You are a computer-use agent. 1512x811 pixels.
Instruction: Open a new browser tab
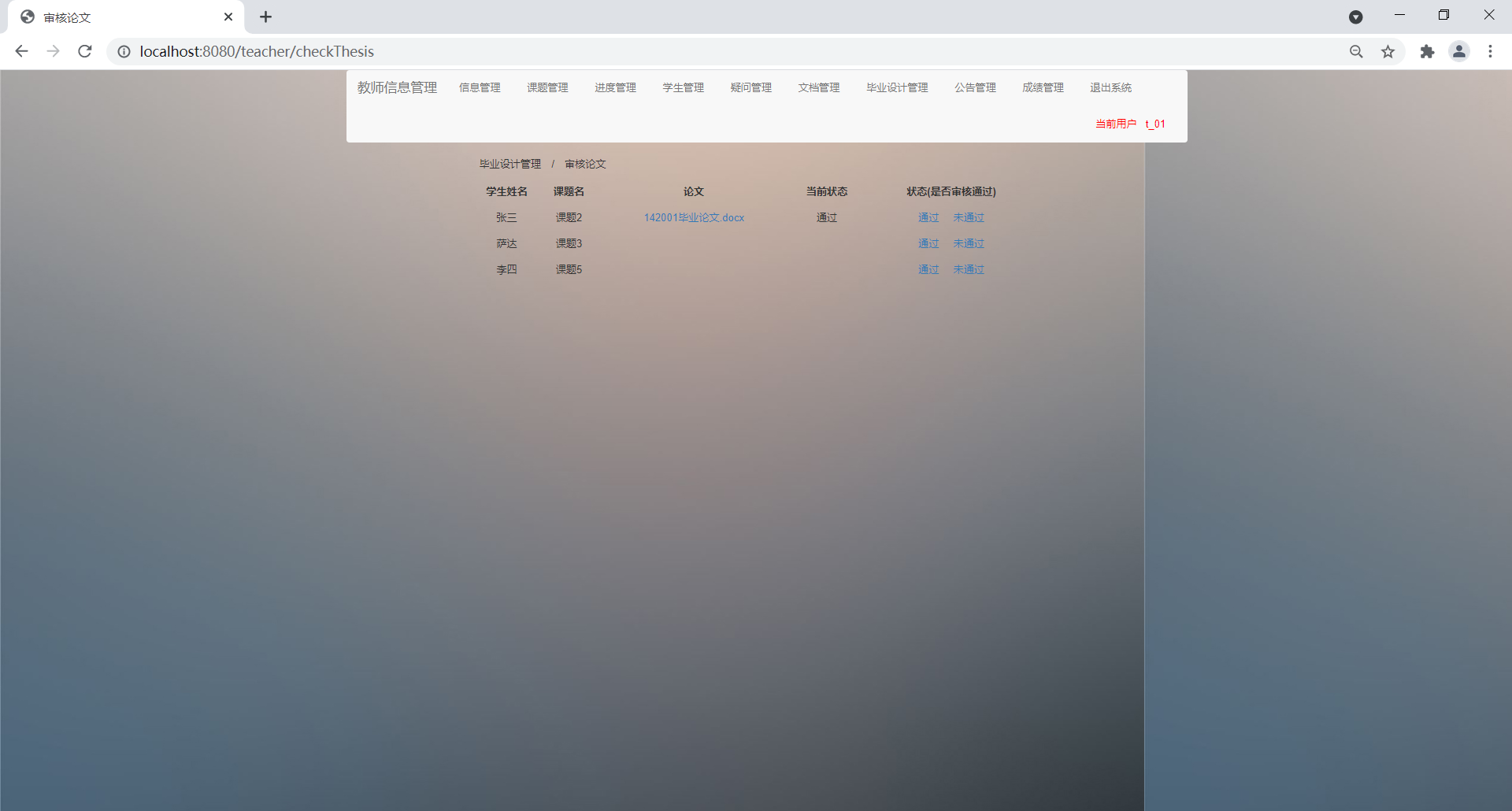tap(265, 17)
